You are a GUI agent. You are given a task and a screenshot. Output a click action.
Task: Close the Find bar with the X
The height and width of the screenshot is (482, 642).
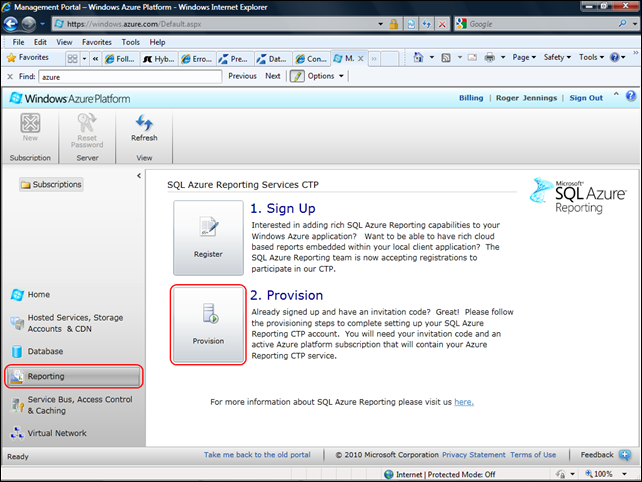pyautogui.click(x=10, y=77)
